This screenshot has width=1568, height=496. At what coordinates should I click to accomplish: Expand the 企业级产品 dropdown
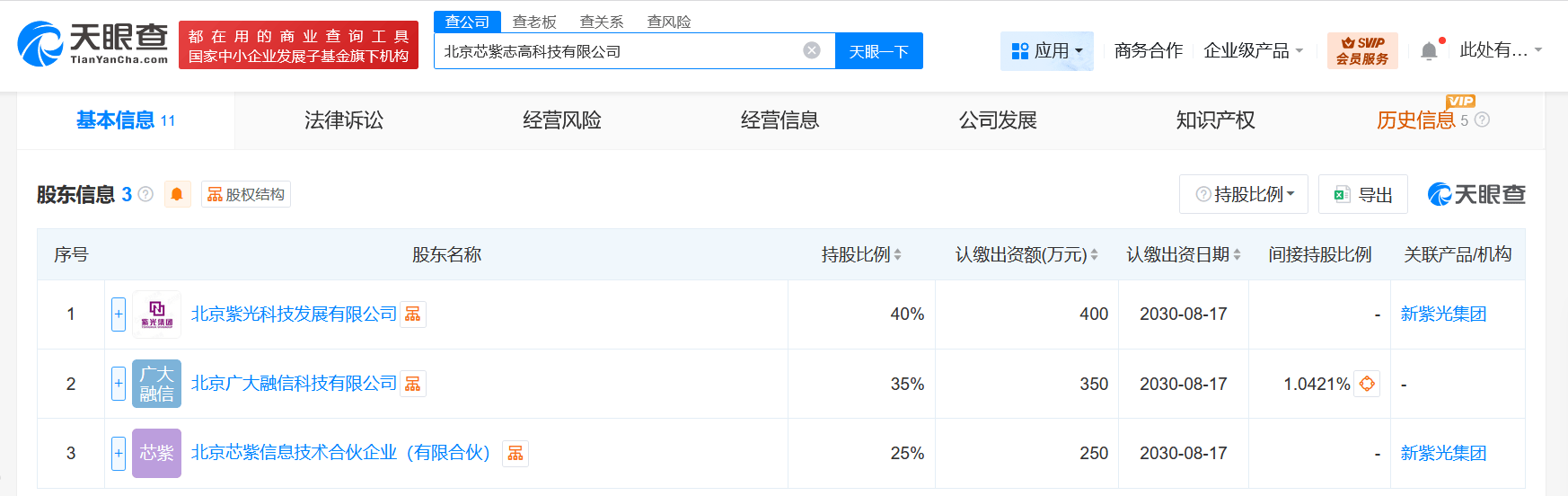click(1253, 51)
